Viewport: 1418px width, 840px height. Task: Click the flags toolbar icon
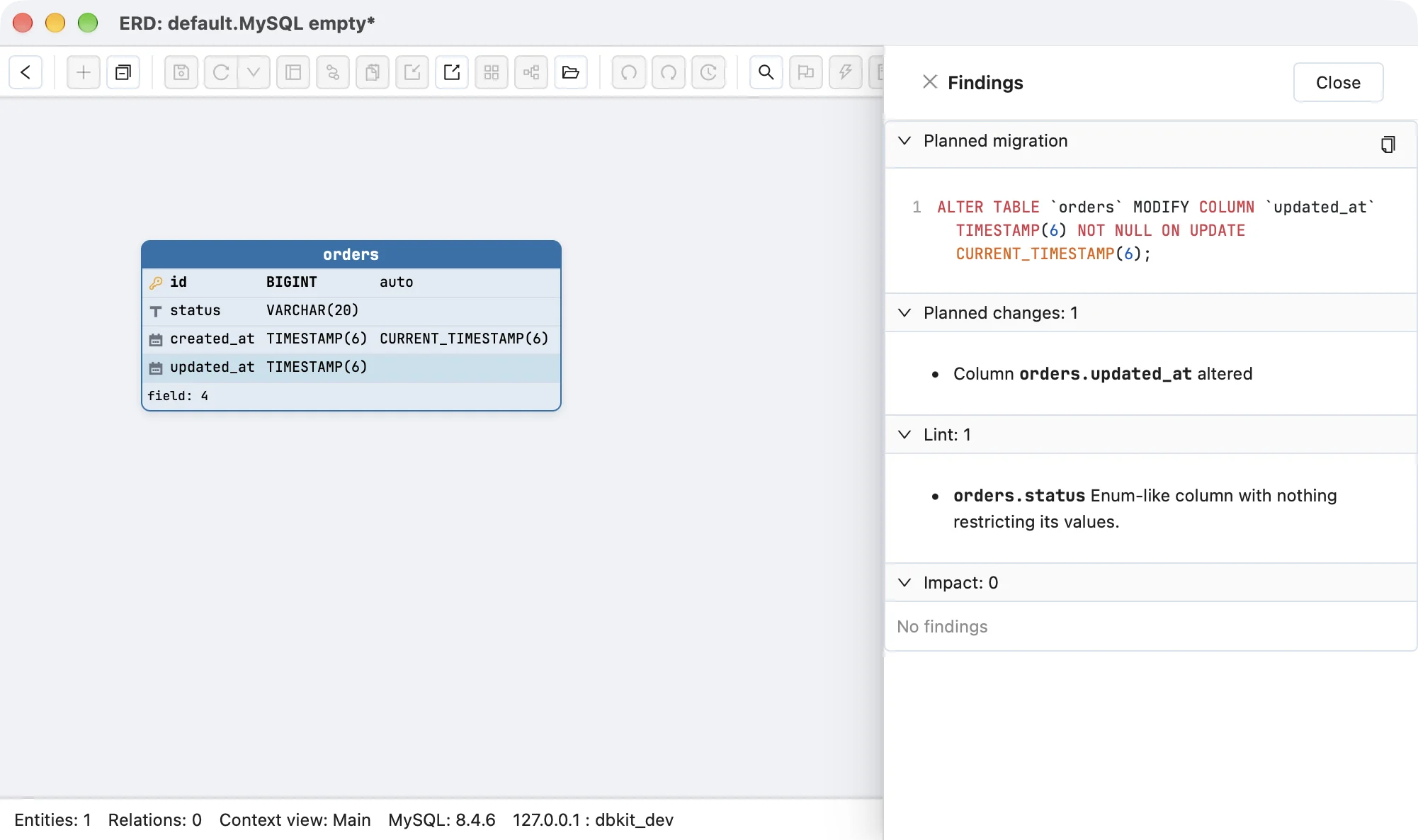[806, 72]
